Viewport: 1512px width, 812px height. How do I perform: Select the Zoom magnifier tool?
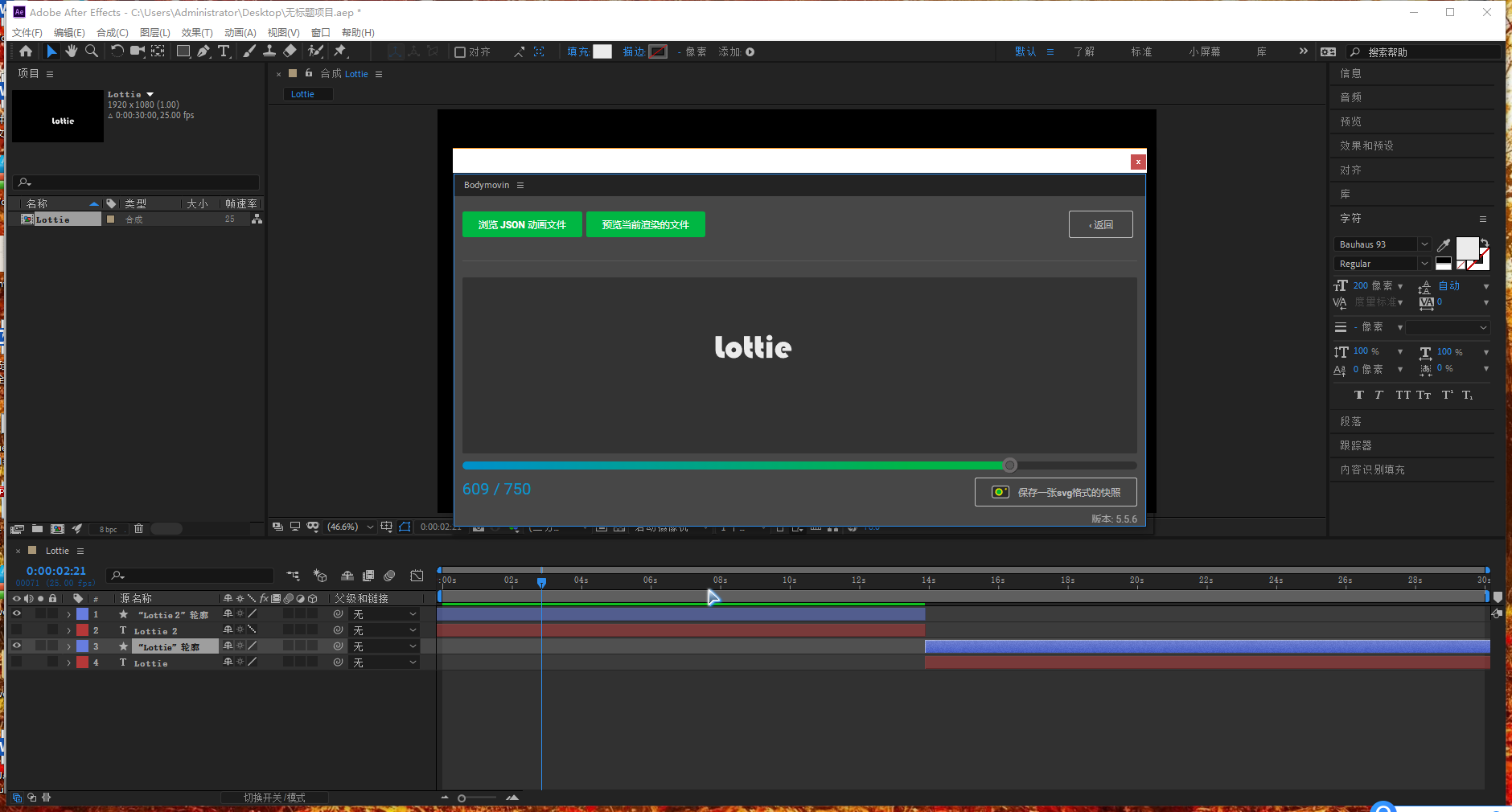[92, 51]
